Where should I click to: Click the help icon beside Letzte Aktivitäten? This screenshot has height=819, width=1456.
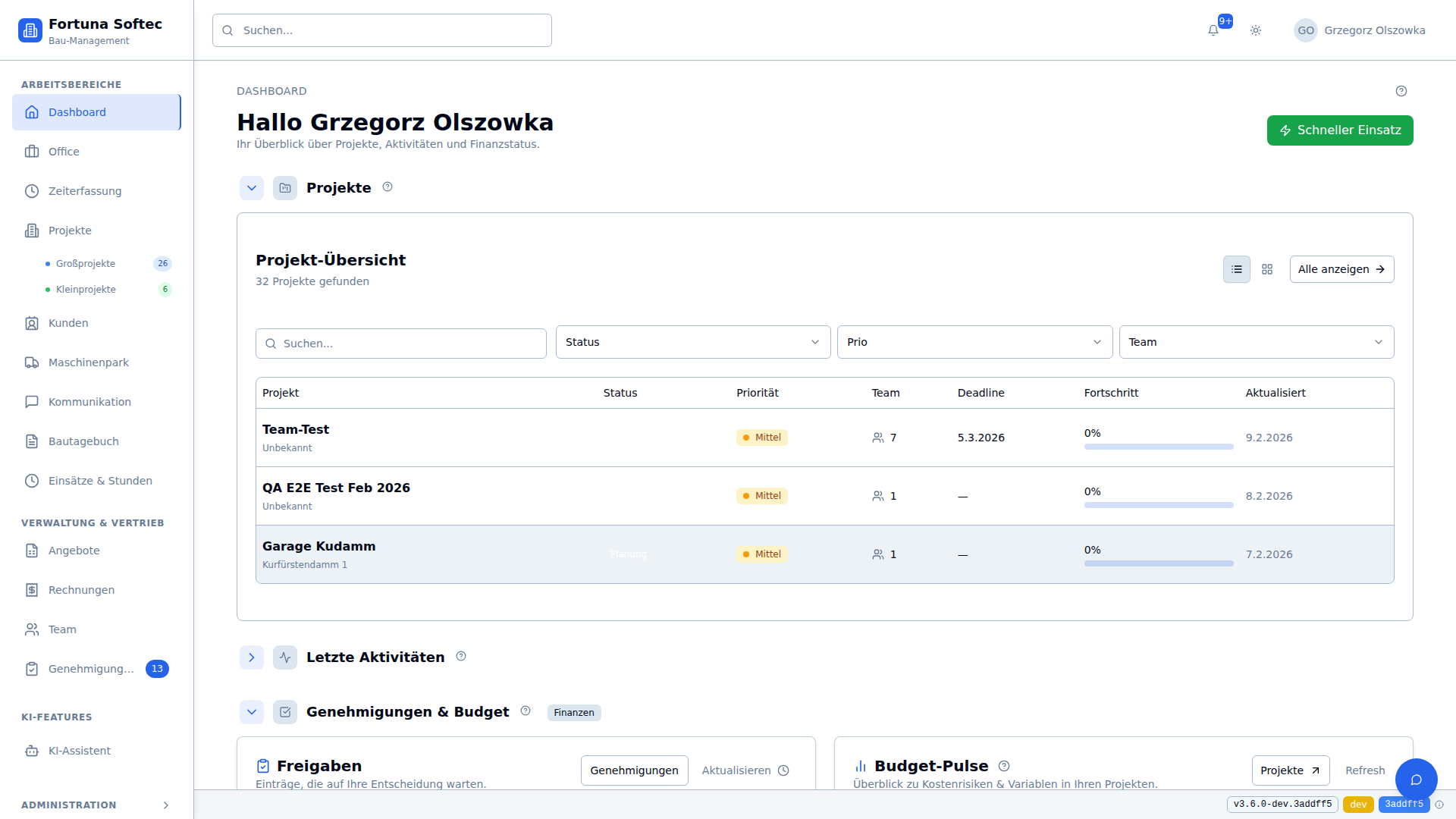[x=461, y=657]
